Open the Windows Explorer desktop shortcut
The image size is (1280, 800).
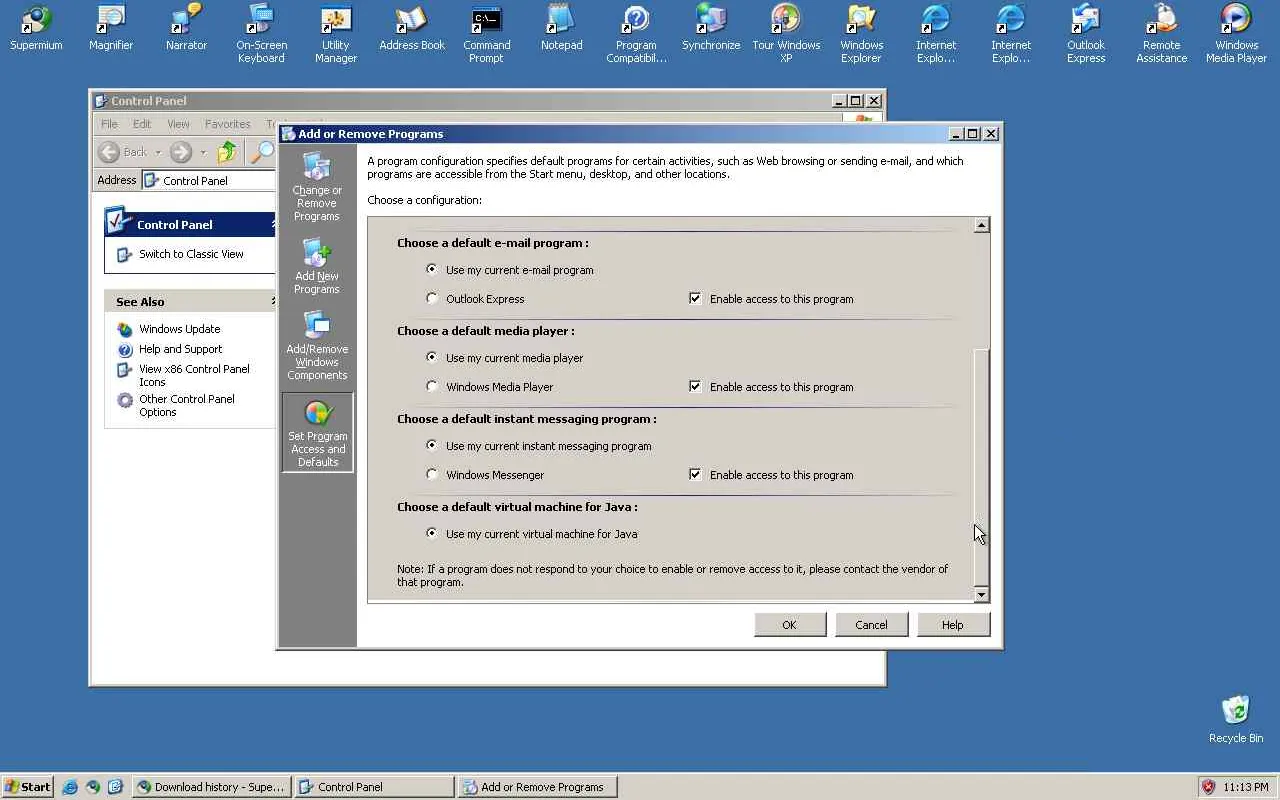pos(861,34)
